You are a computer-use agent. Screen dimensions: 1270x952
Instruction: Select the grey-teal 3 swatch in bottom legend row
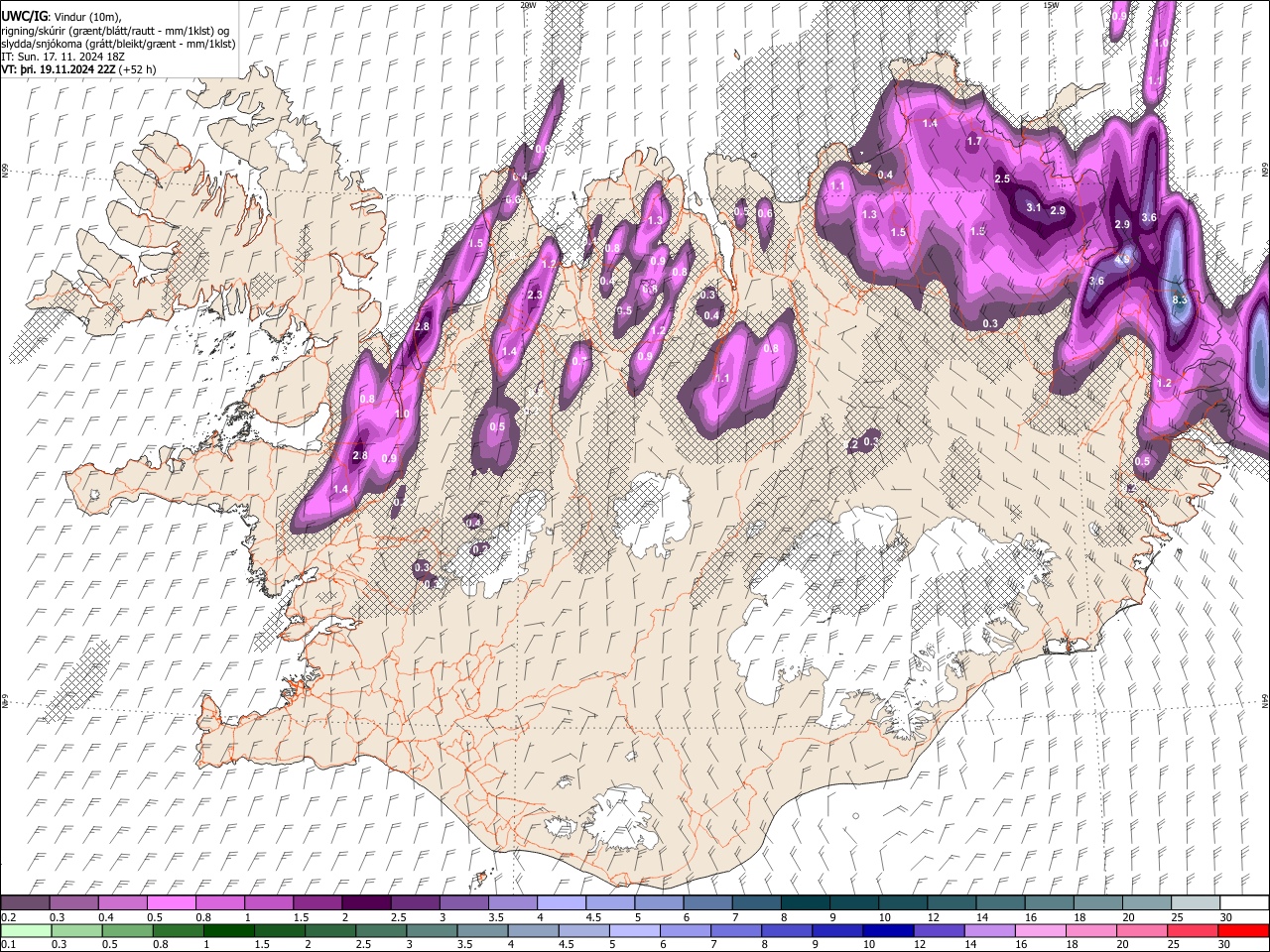point(432,930)
